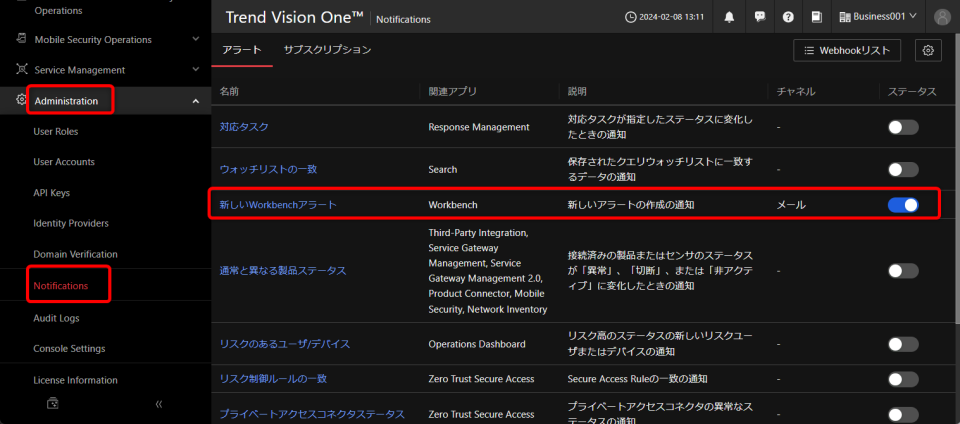The image size is (960, 424).
Task: Enable the ウォッチリストの一致 toggle
Action: coord(903,169)
